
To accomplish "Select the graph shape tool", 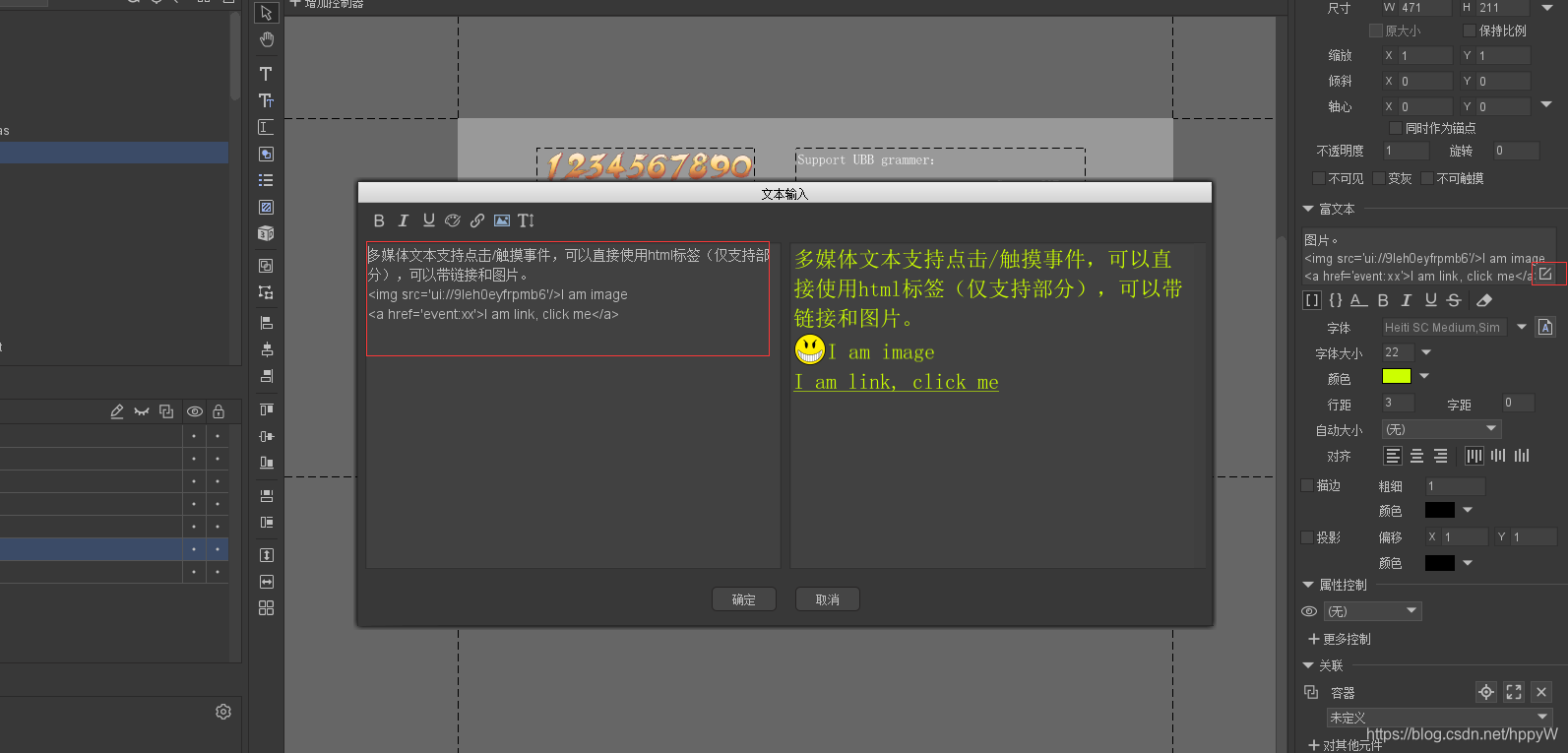I will [266, 154].
